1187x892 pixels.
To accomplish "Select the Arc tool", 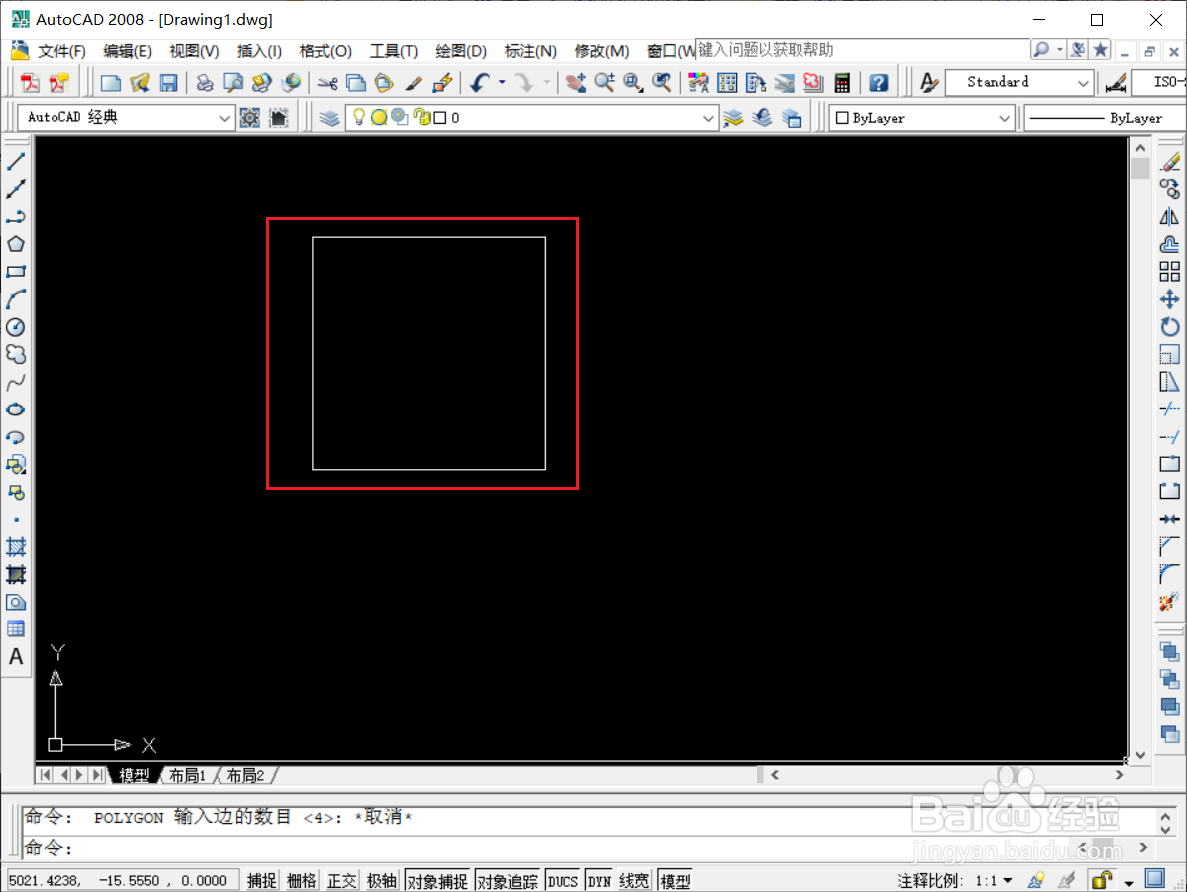I will tap(16, 299).
